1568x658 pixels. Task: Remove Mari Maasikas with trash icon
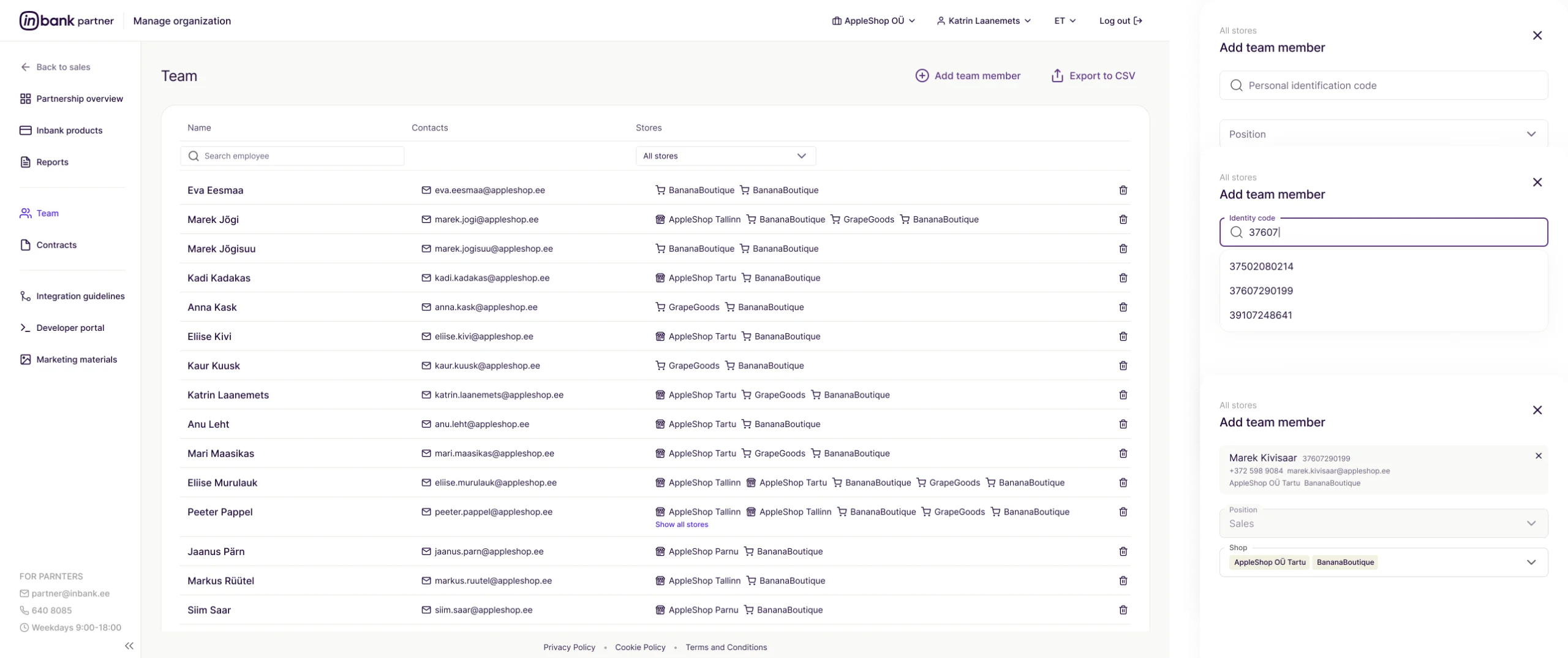(x=1123, y=453)
